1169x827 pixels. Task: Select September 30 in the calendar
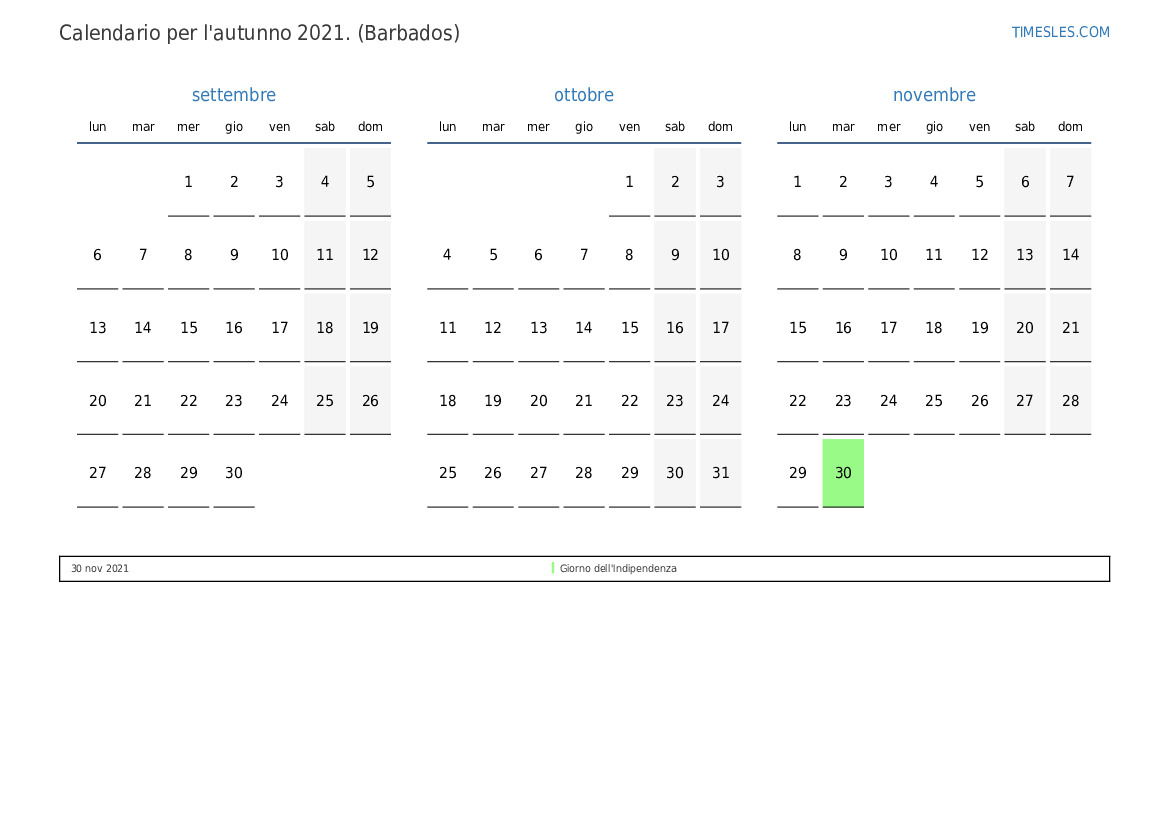pos(234,473)
